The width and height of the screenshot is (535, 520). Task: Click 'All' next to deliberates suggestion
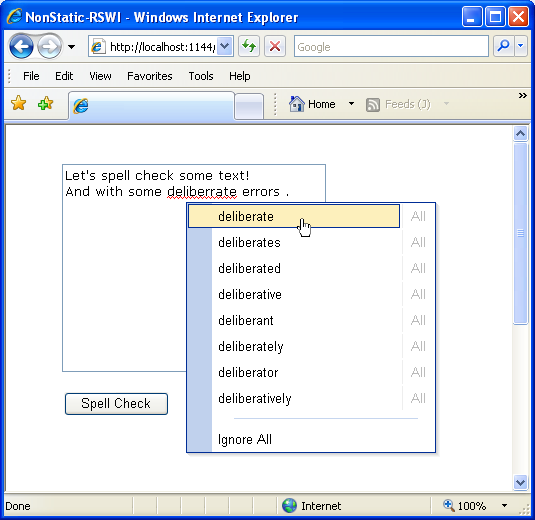click(x=418, y=242)
